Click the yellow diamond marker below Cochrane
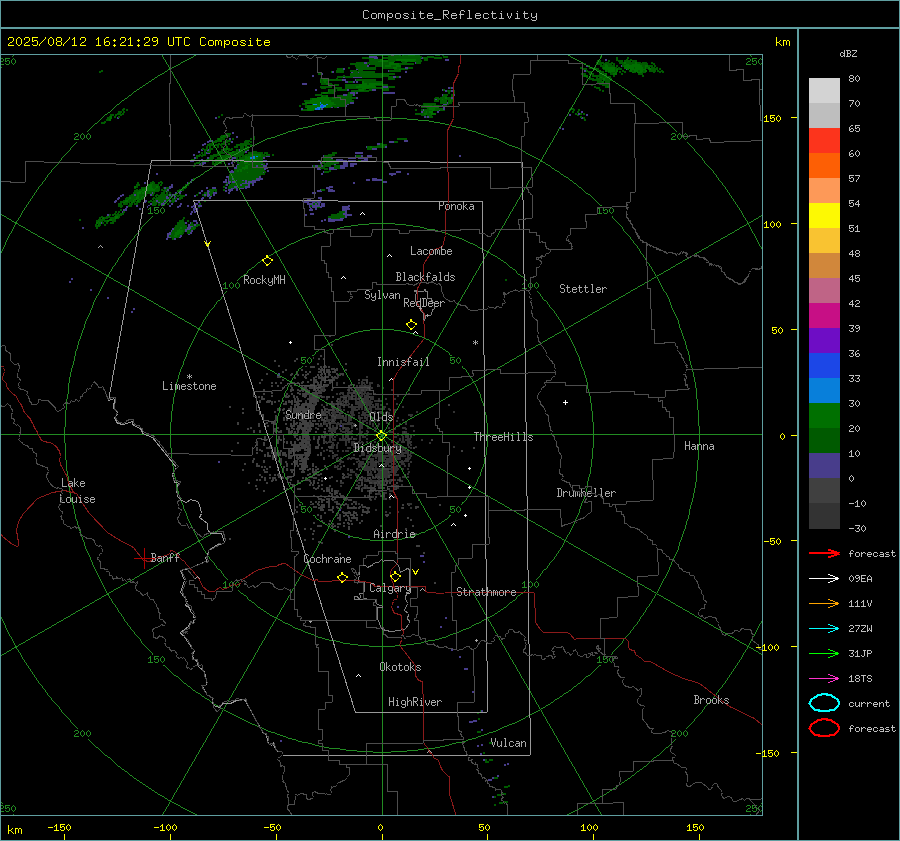The width and height of the screenshot is (900, 841). [x=342, y=577]
